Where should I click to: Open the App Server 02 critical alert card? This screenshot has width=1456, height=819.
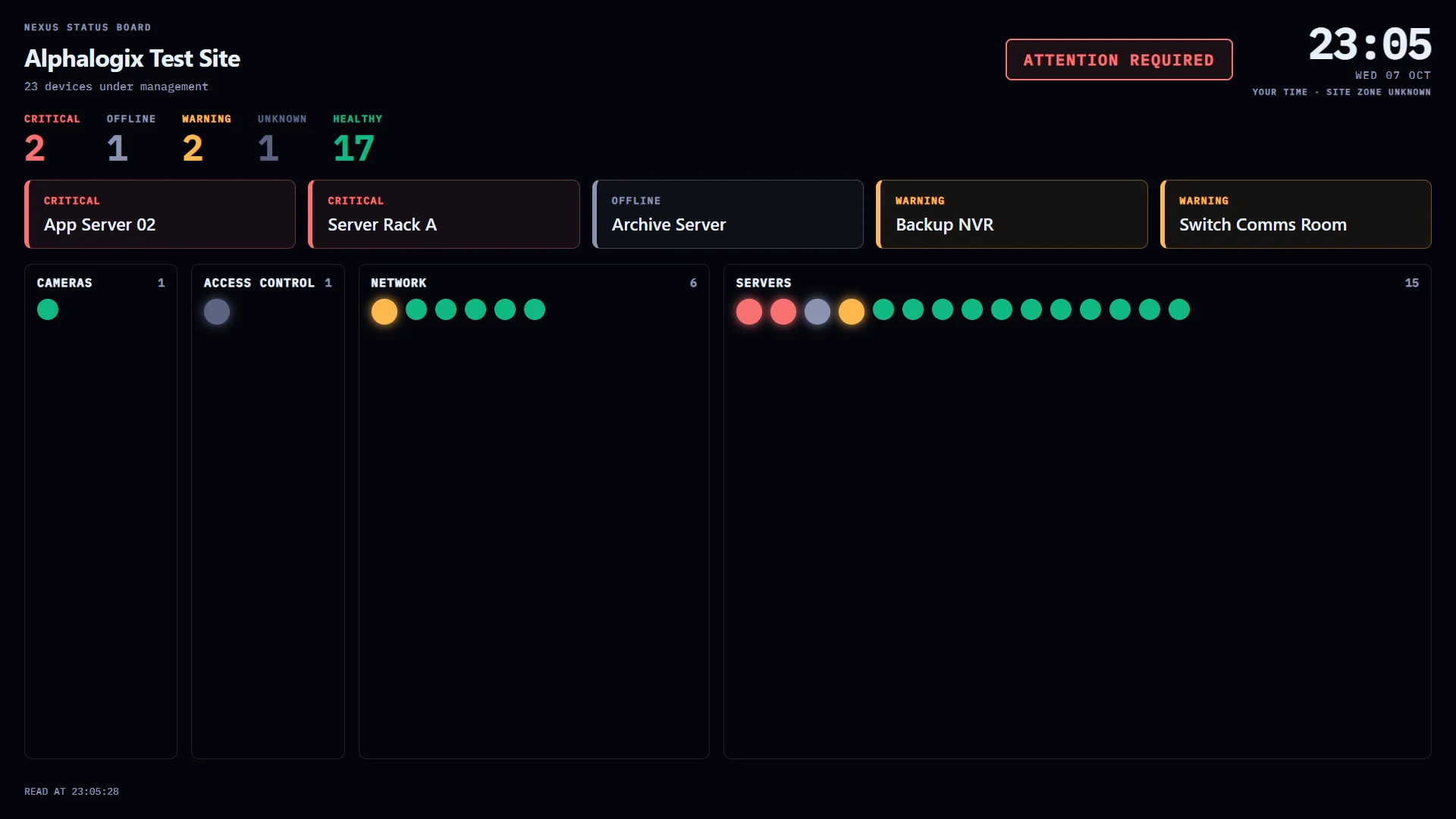tap(160, 214)
